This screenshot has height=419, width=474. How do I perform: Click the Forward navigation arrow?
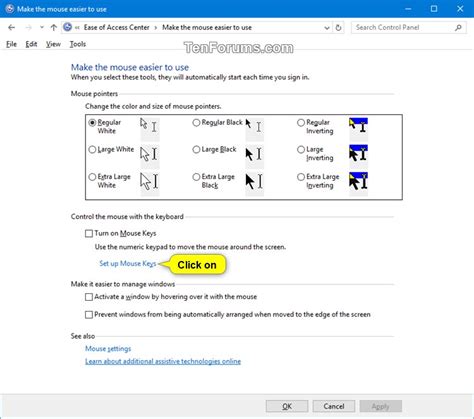tap(29, 27)
